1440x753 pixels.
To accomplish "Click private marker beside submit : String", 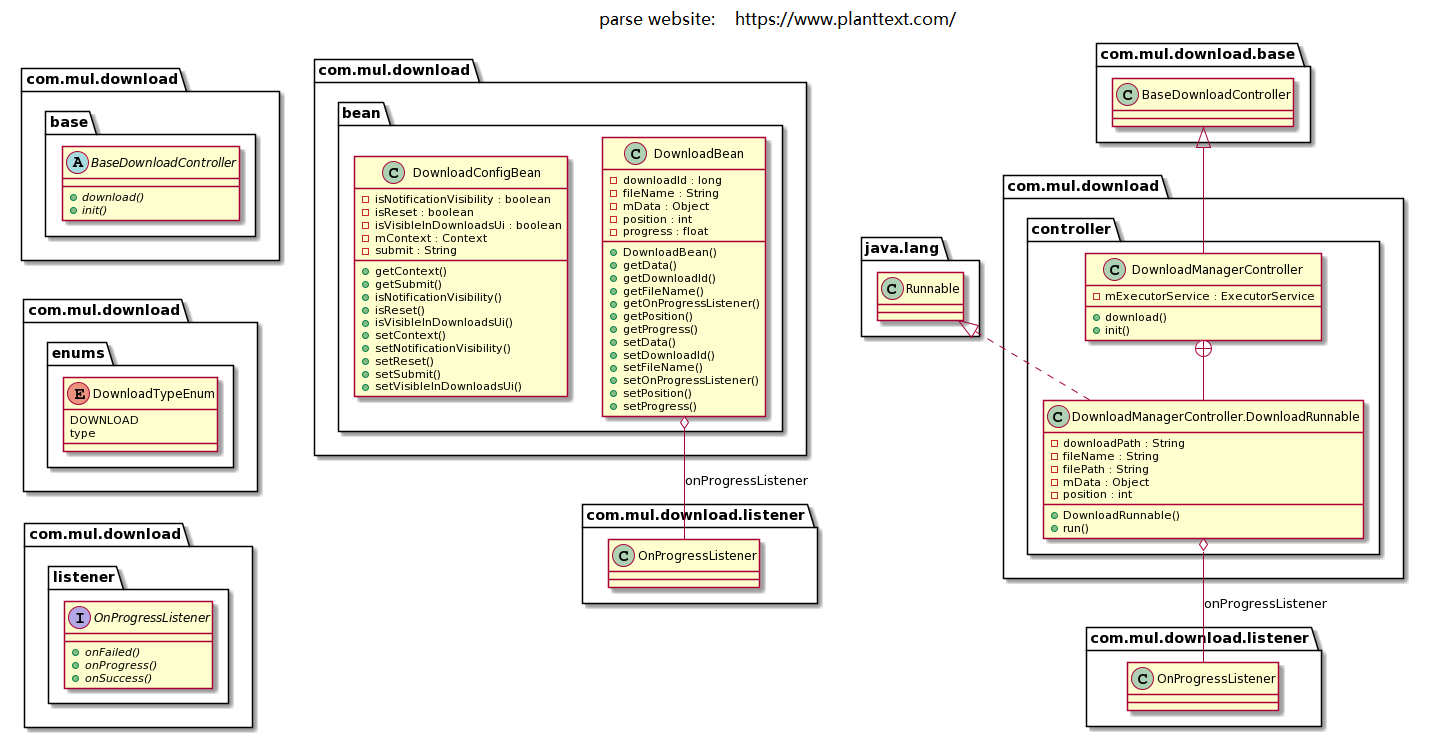I will click(366, 251).
